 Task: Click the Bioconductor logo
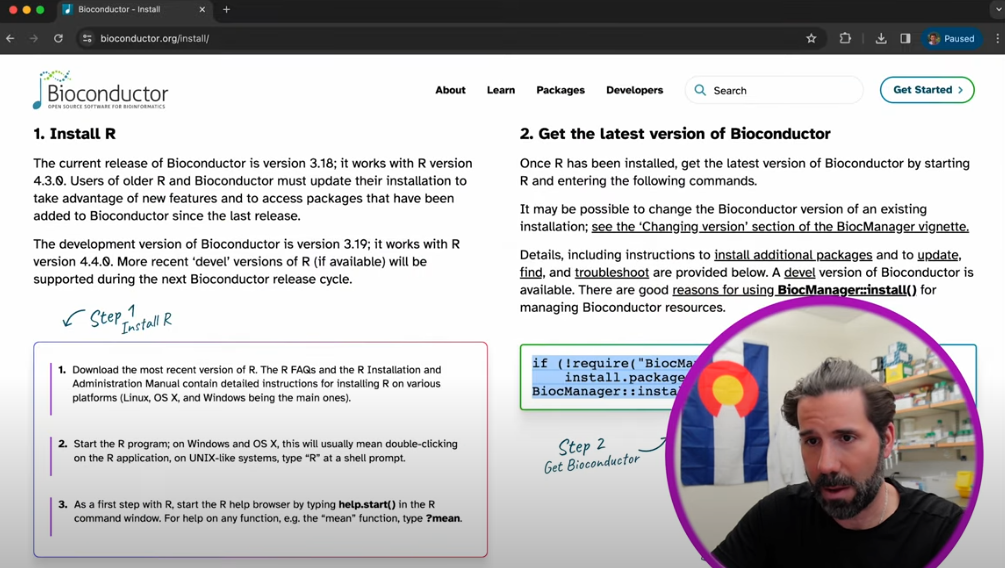pyautogui.click(x=101, y=90)
